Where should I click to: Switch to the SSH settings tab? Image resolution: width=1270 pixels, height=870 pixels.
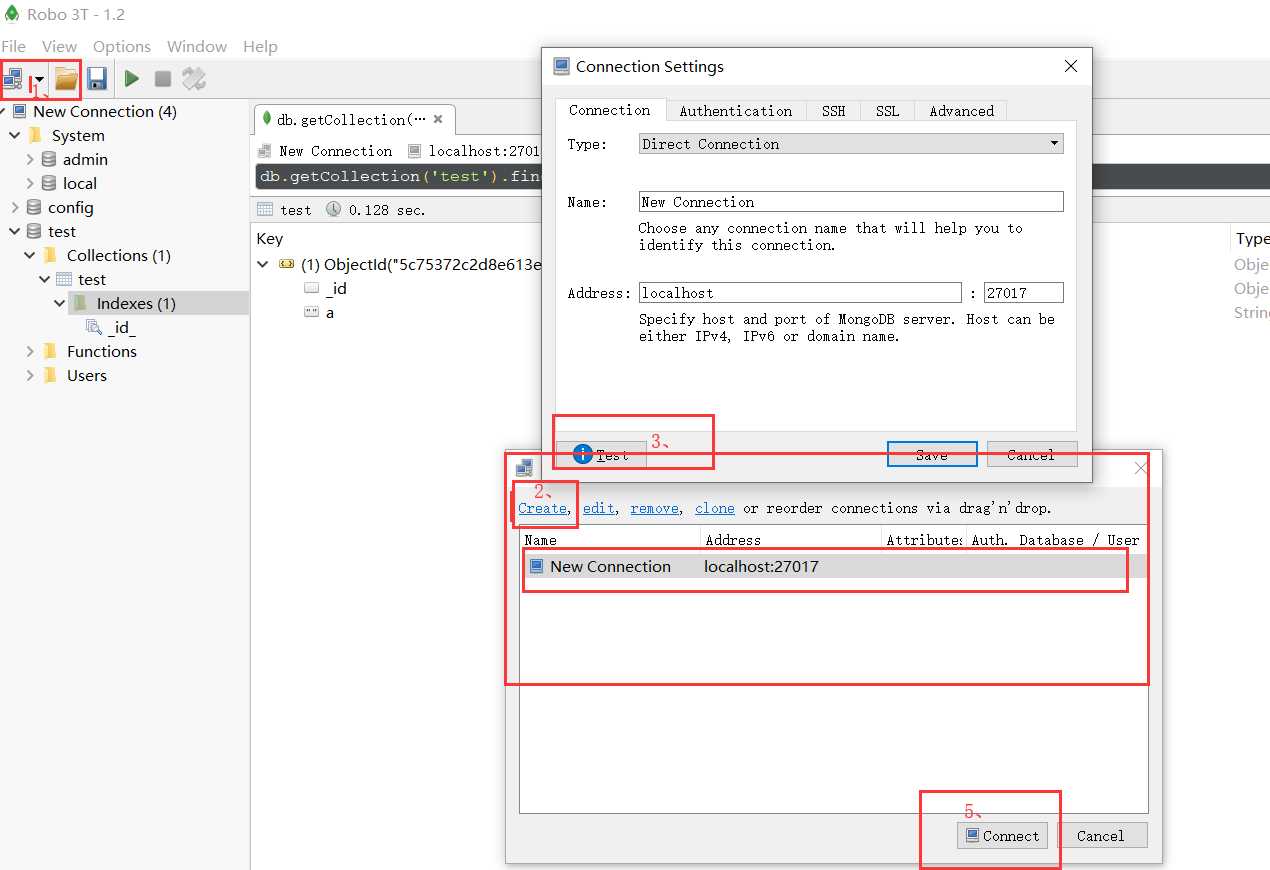pos(834,111)
